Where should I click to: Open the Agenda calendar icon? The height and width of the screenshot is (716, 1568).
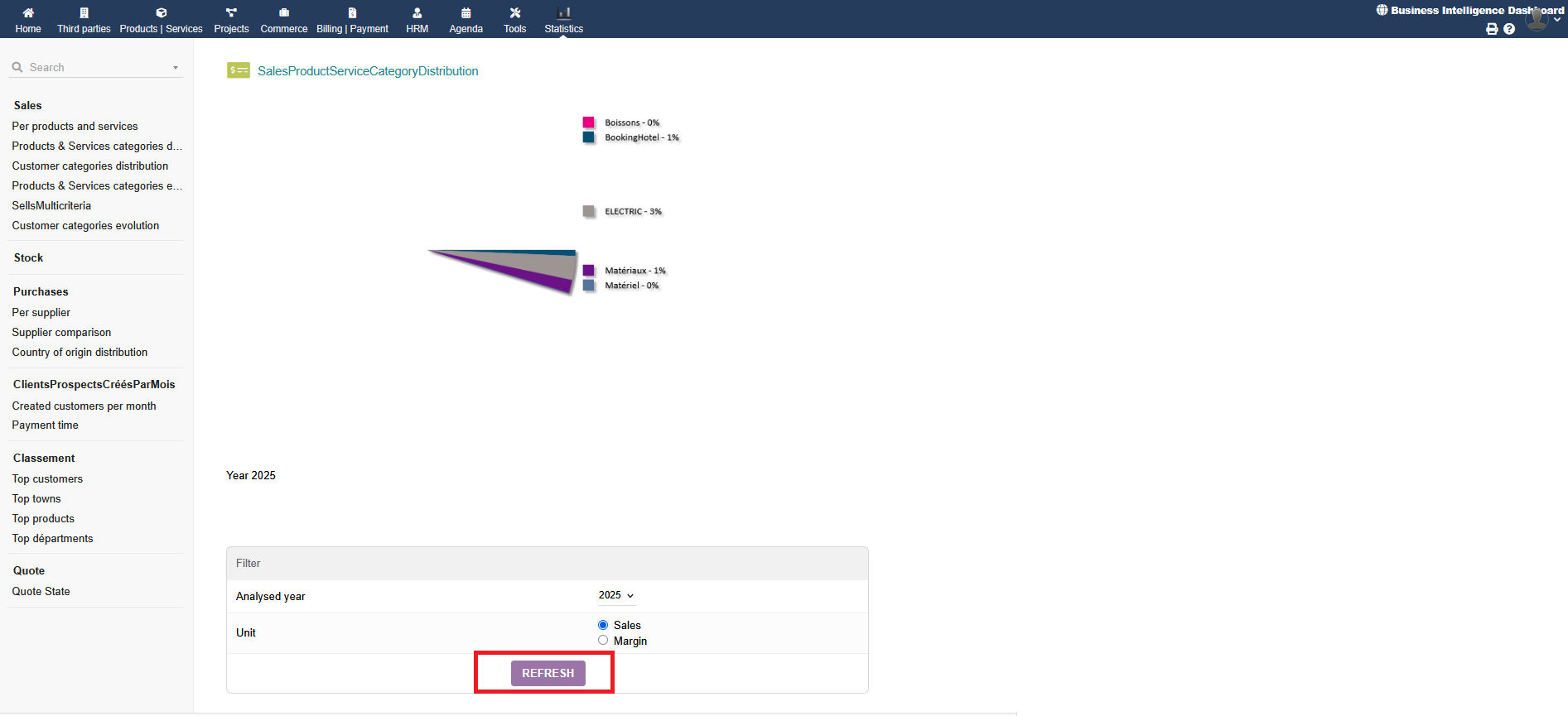pos(466,13)
